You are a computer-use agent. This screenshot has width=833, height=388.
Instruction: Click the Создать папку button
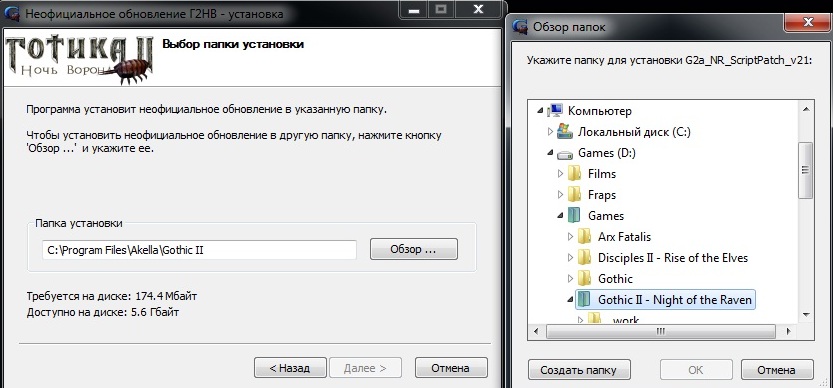(579, 370)
